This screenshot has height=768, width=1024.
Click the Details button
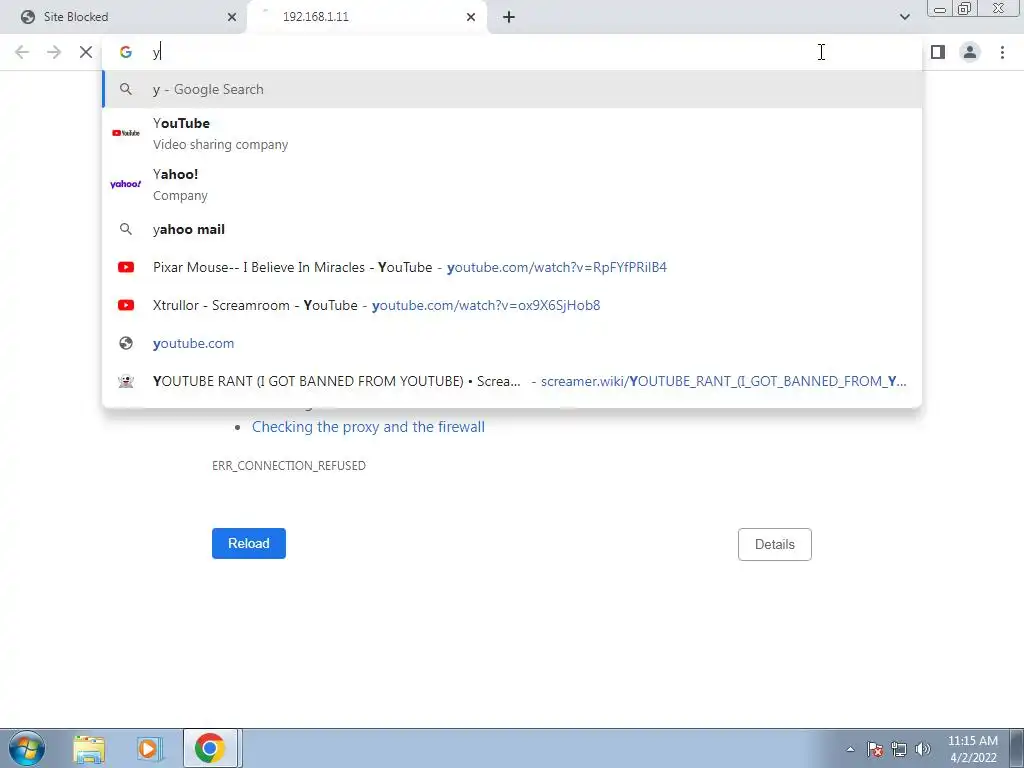pyautogui.click(x=775, y=545)
